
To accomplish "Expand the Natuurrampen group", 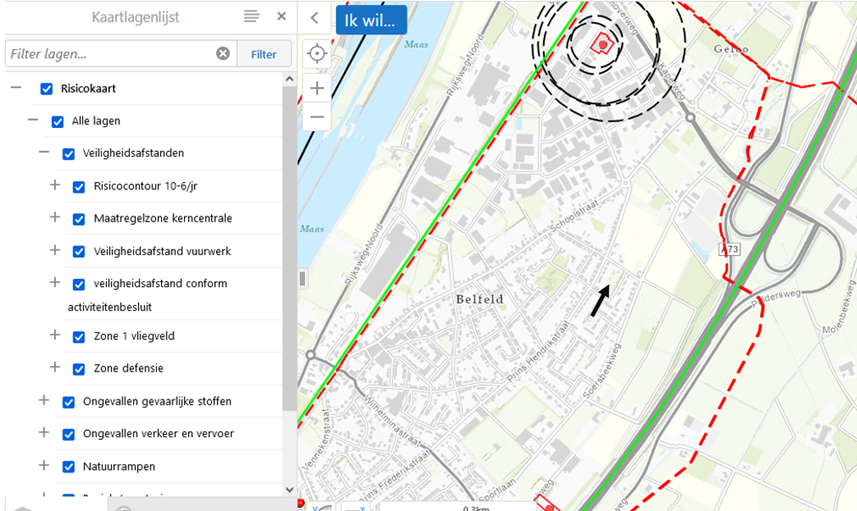I will click(44, 465).
